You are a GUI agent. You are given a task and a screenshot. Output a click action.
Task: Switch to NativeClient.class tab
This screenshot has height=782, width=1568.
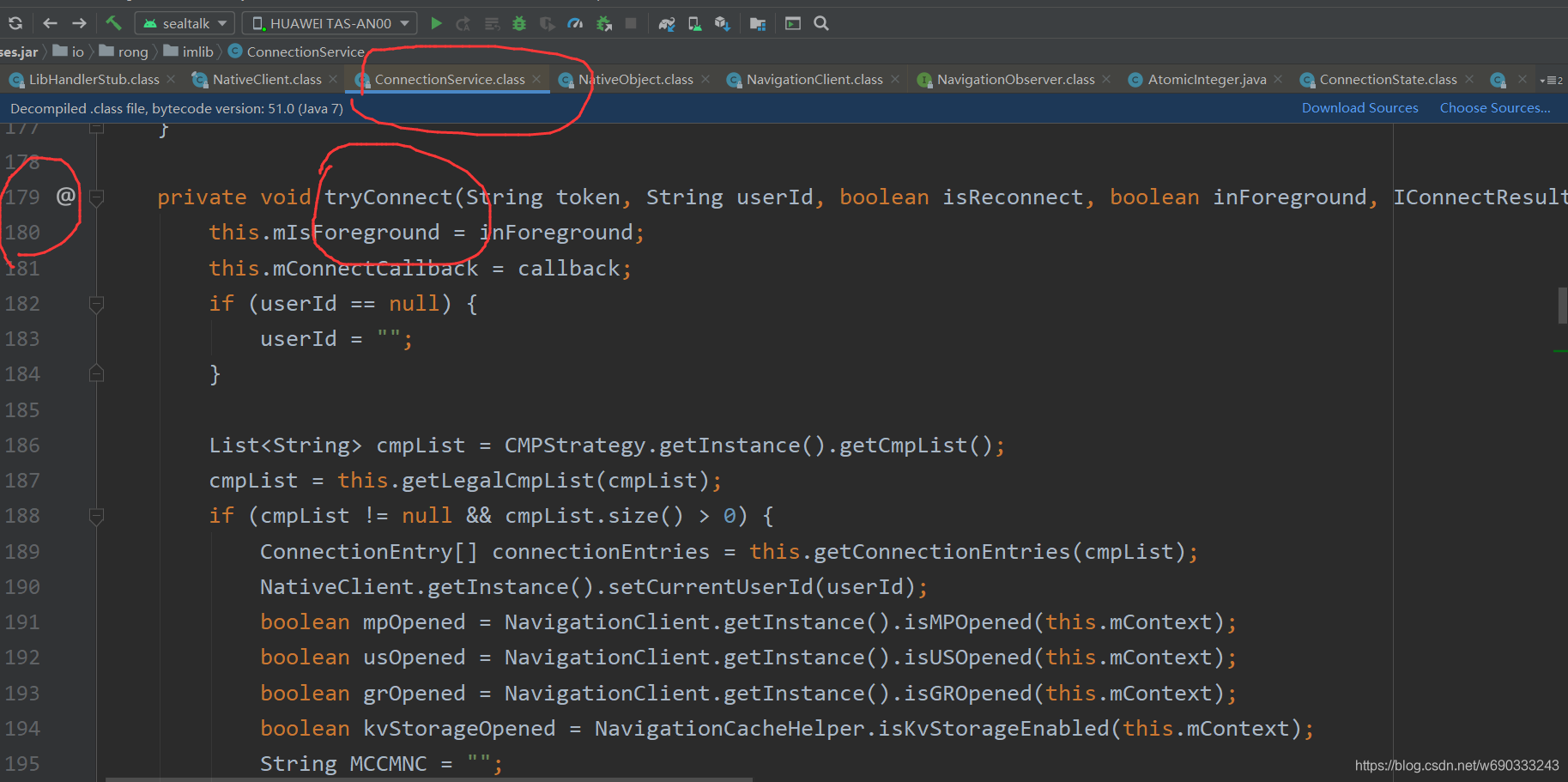(267, 79)
